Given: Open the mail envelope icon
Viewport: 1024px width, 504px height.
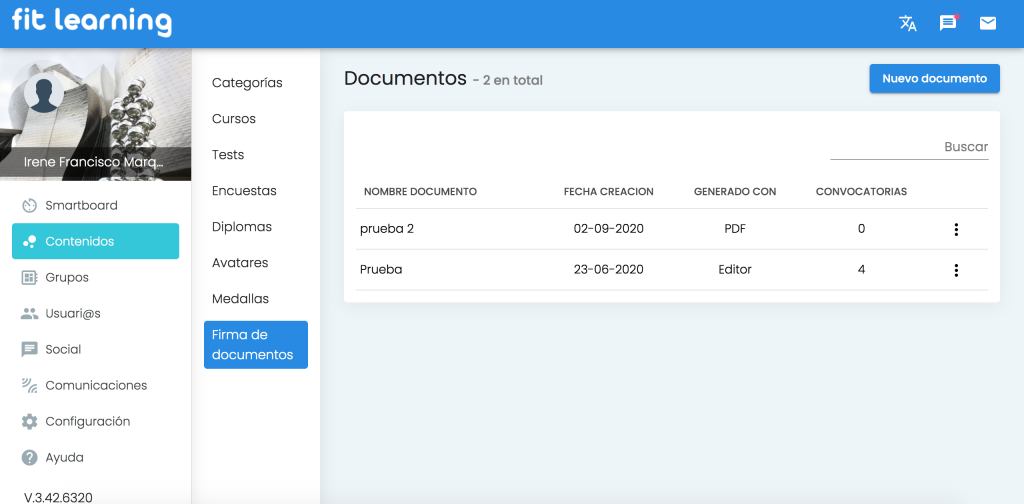Looking at the screenshot, I should click(988, 23).
